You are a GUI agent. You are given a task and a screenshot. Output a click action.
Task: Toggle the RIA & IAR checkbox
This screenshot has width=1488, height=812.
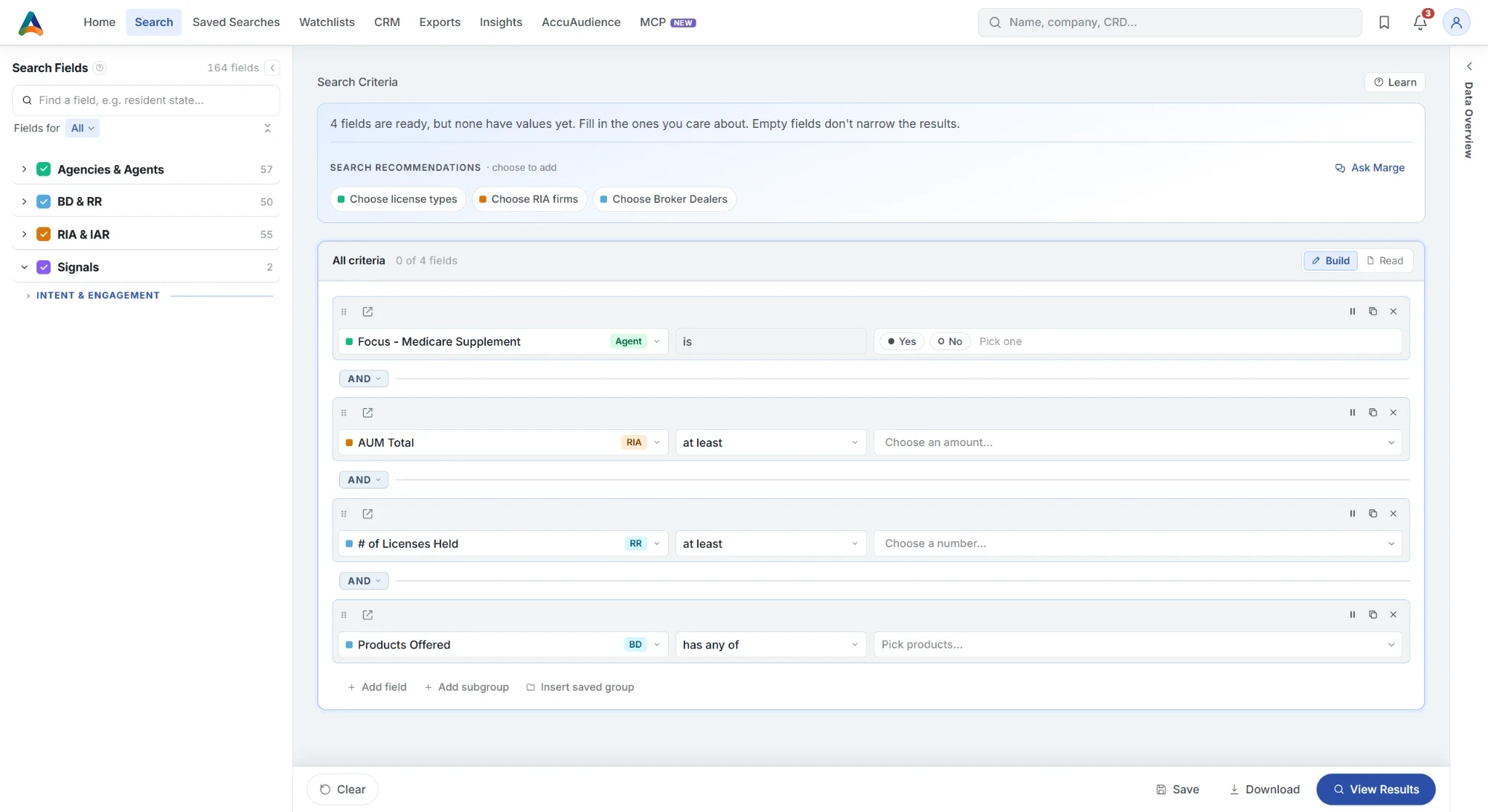[44, 234]
